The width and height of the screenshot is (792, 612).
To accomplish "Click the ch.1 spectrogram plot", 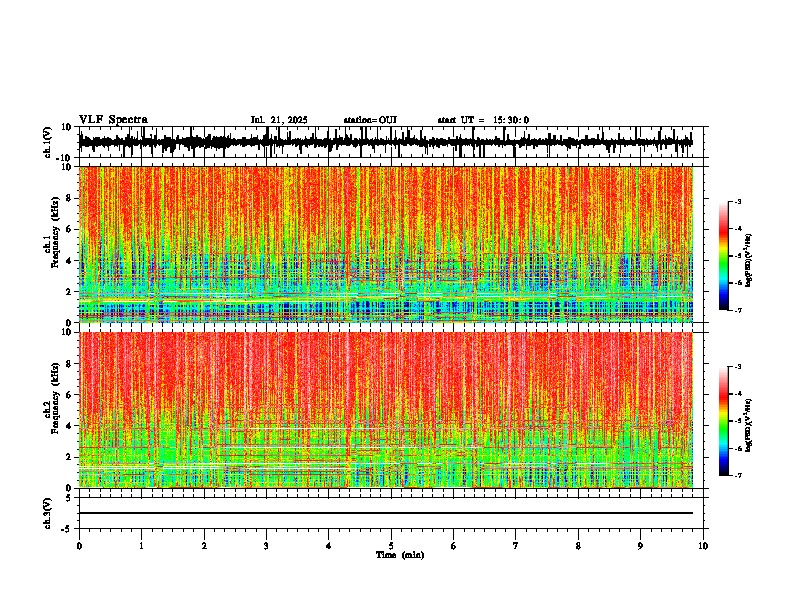I will (x=386, y=244).
